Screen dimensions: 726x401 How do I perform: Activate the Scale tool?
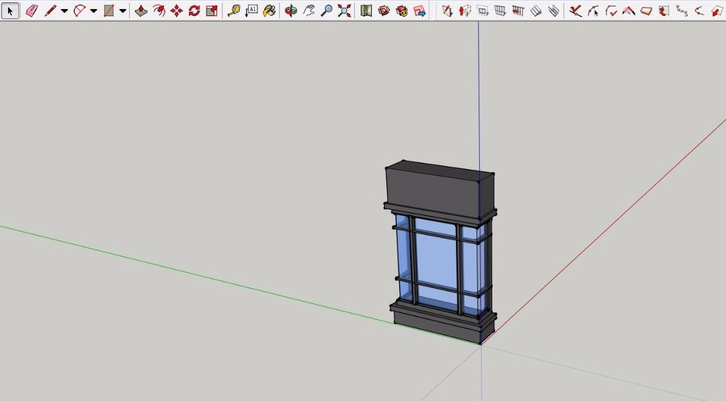point(211,11)
